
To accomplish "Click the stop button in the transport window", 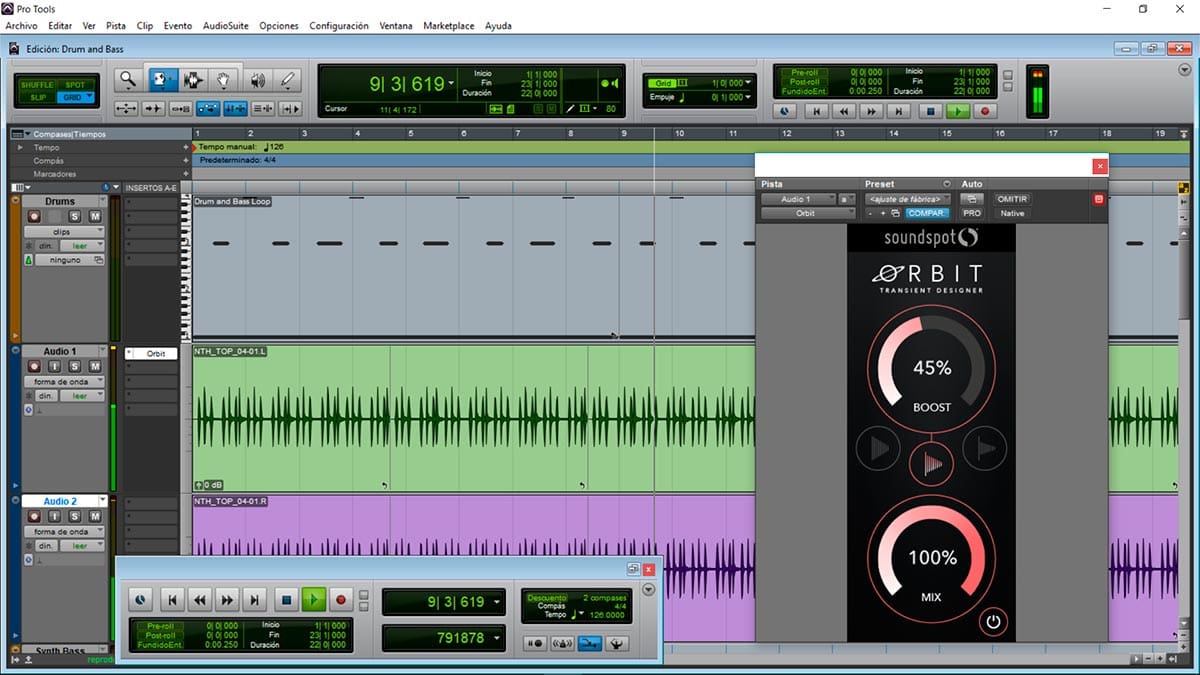I will 286,600.
